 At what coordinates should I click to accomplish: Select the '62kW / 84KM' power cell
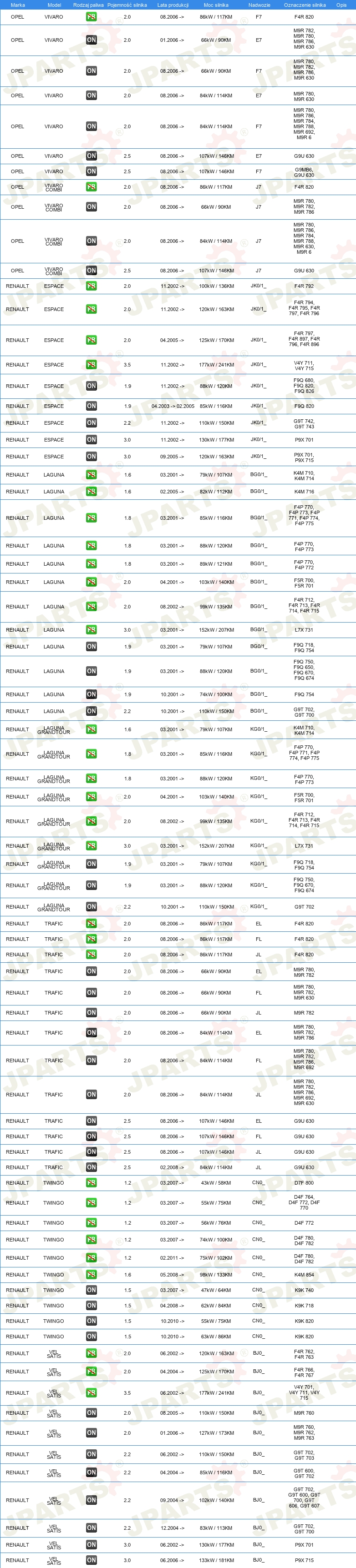pyautogui.click(x=216, y=1306)
